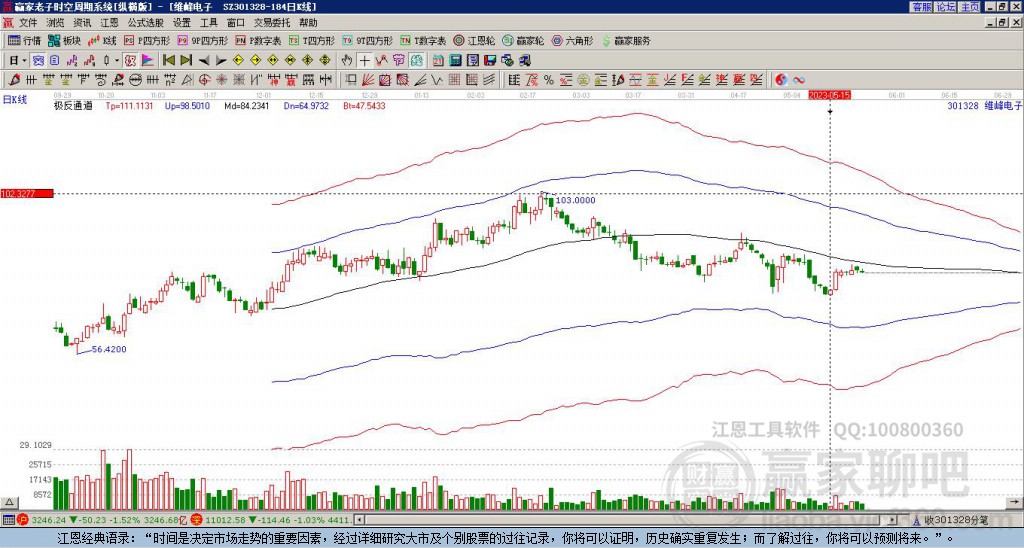Open the 设置 menu

pos(182,23)
